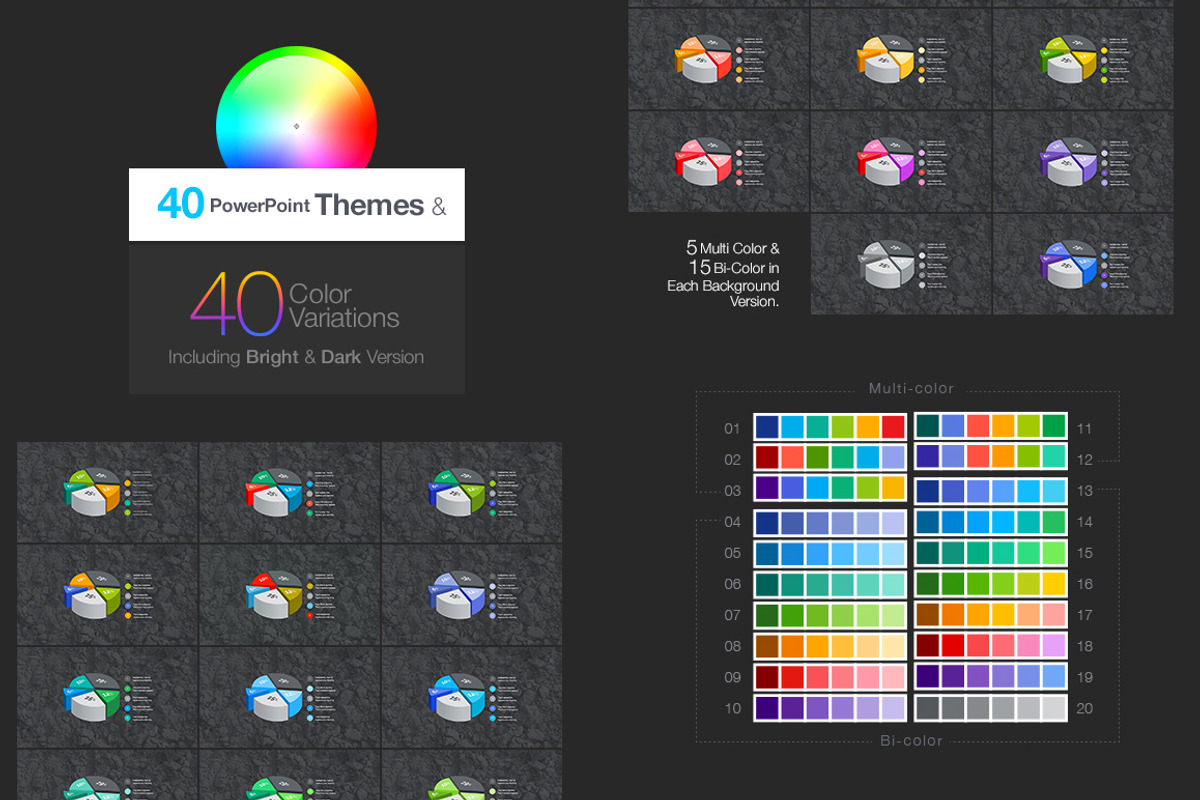
Task: Open the lime and yellow pie chart slide
Action: [x=1083, y=59]
